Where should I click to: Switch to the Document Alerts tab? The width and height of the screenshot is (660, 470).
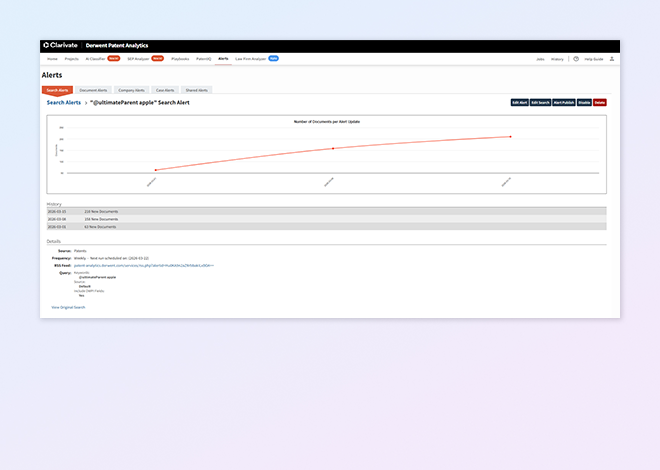pyautogui.click(x=93, y=90)
